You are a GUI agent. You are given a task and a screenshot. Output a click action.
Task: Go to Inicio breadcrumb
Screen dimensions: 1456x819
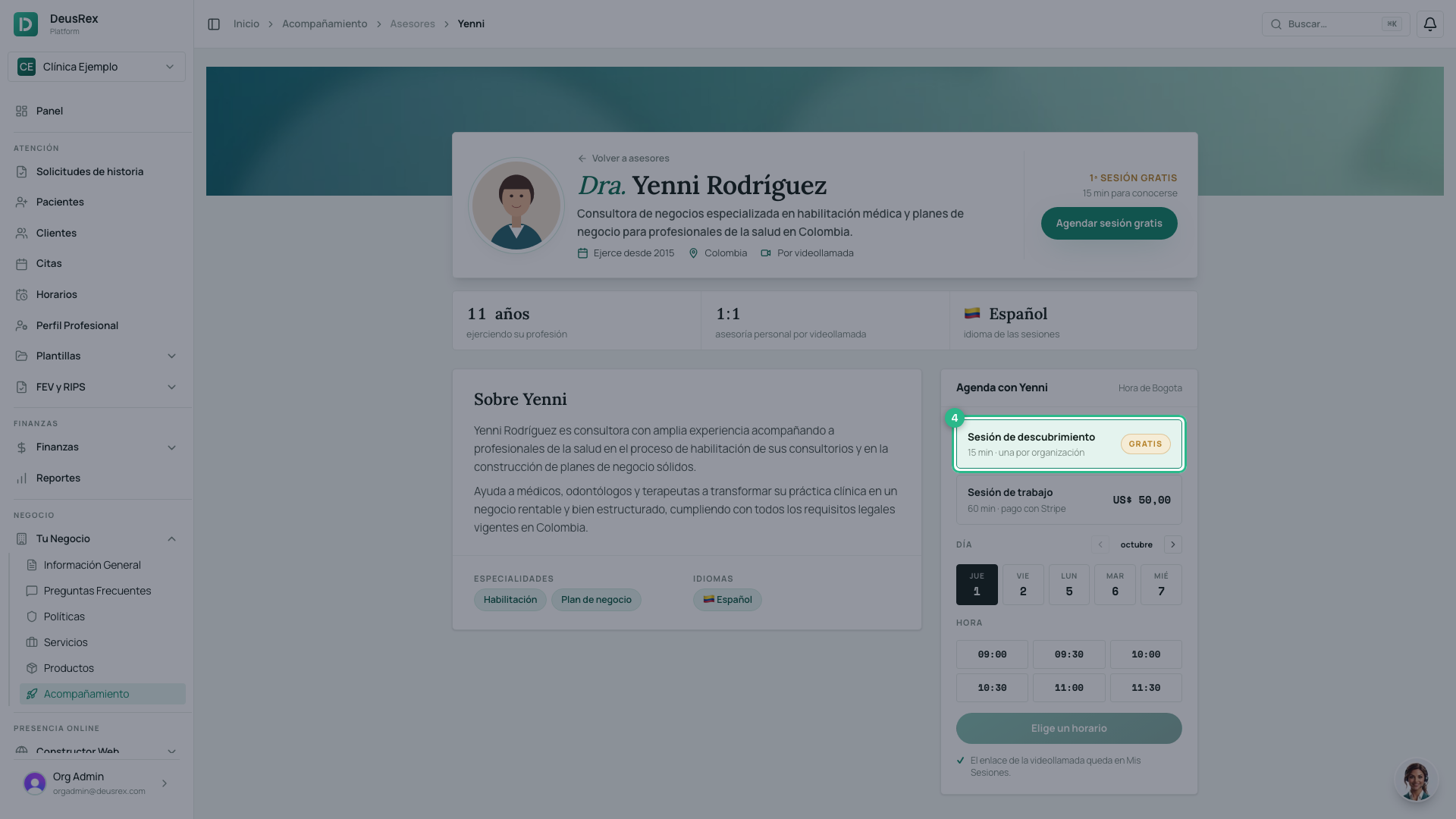coord(246,24)
